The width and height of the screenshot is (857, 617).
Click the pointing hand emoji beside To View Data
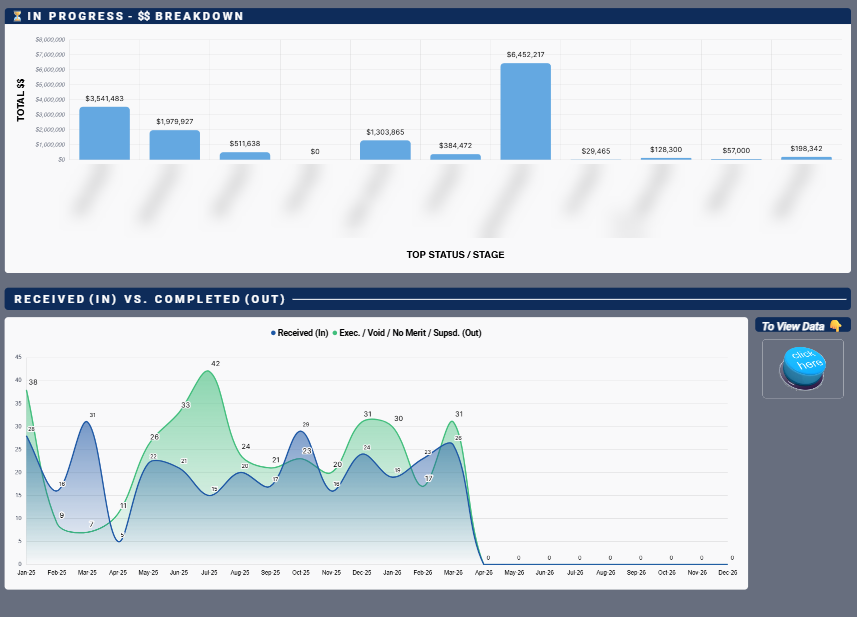tap(835, 326)
